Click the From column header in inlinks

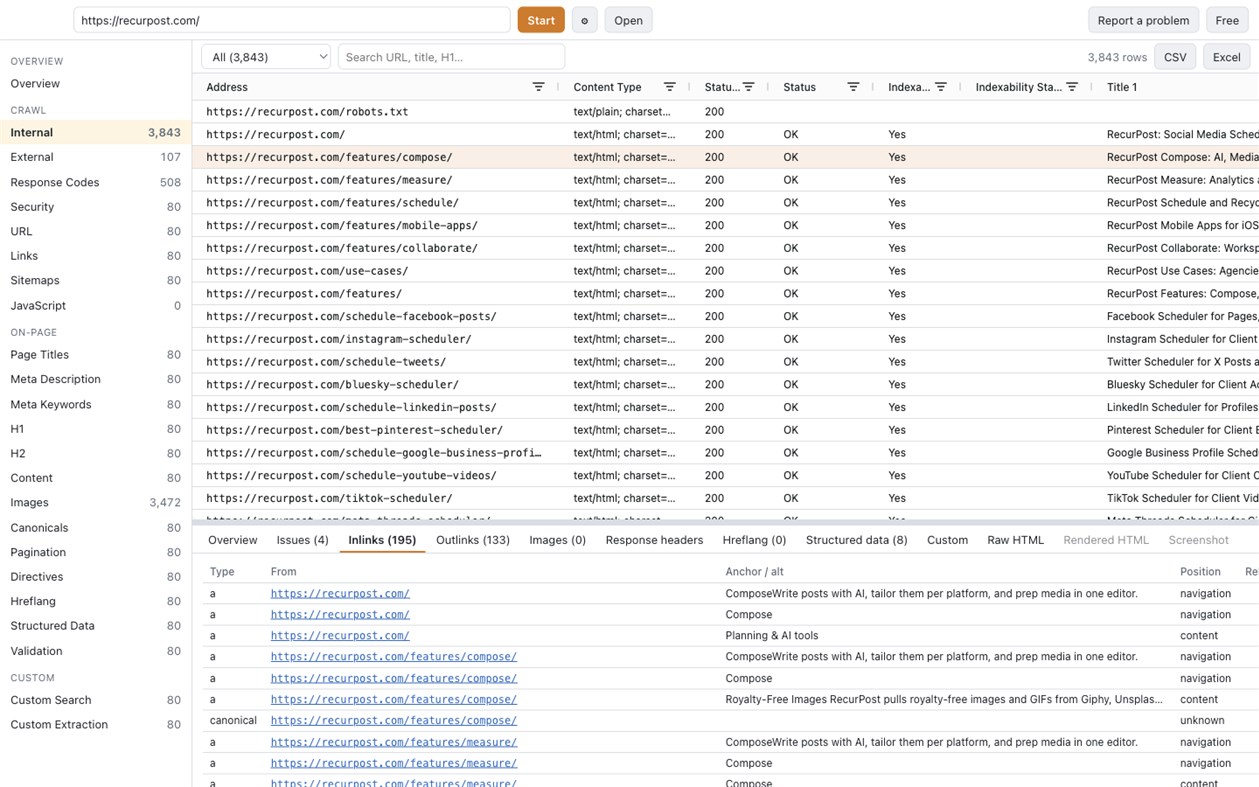coord(283,572)
